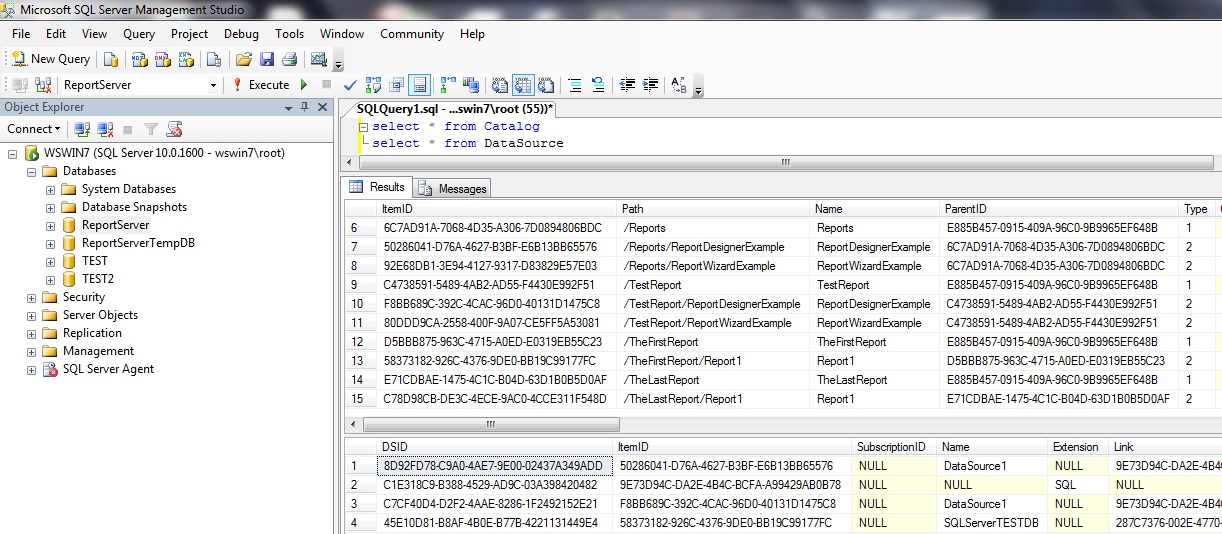Toggle Include Client Statistics

[471, 85]
